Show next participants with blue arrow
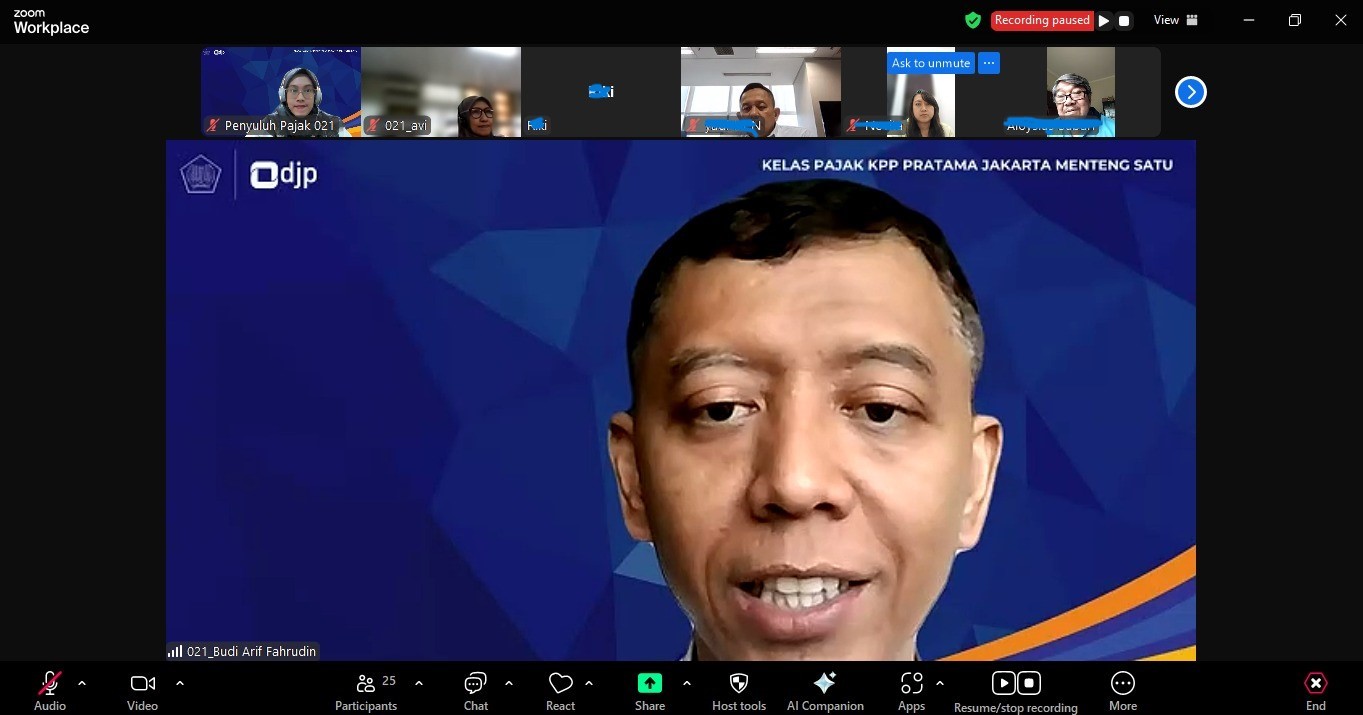Screen dimensions: 1363x715 tap(1190, 92)
